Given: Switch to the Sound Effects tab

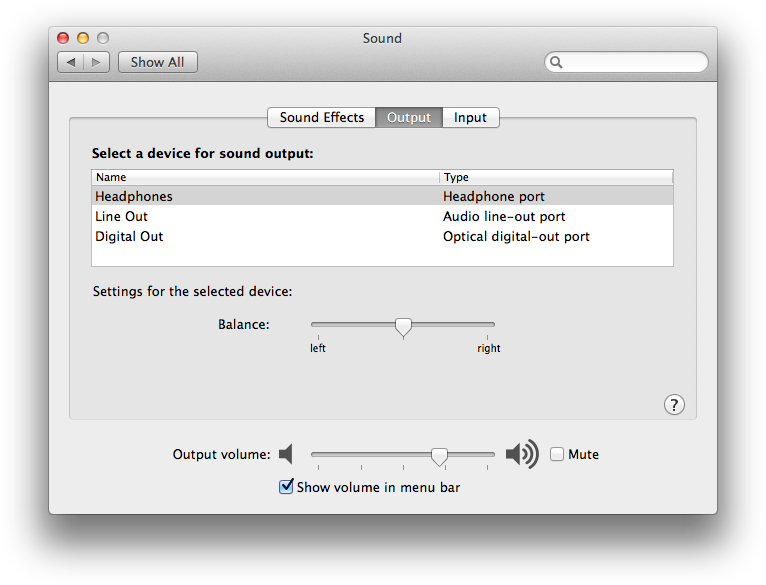Looking at the screenshot, I should [321, 117].
